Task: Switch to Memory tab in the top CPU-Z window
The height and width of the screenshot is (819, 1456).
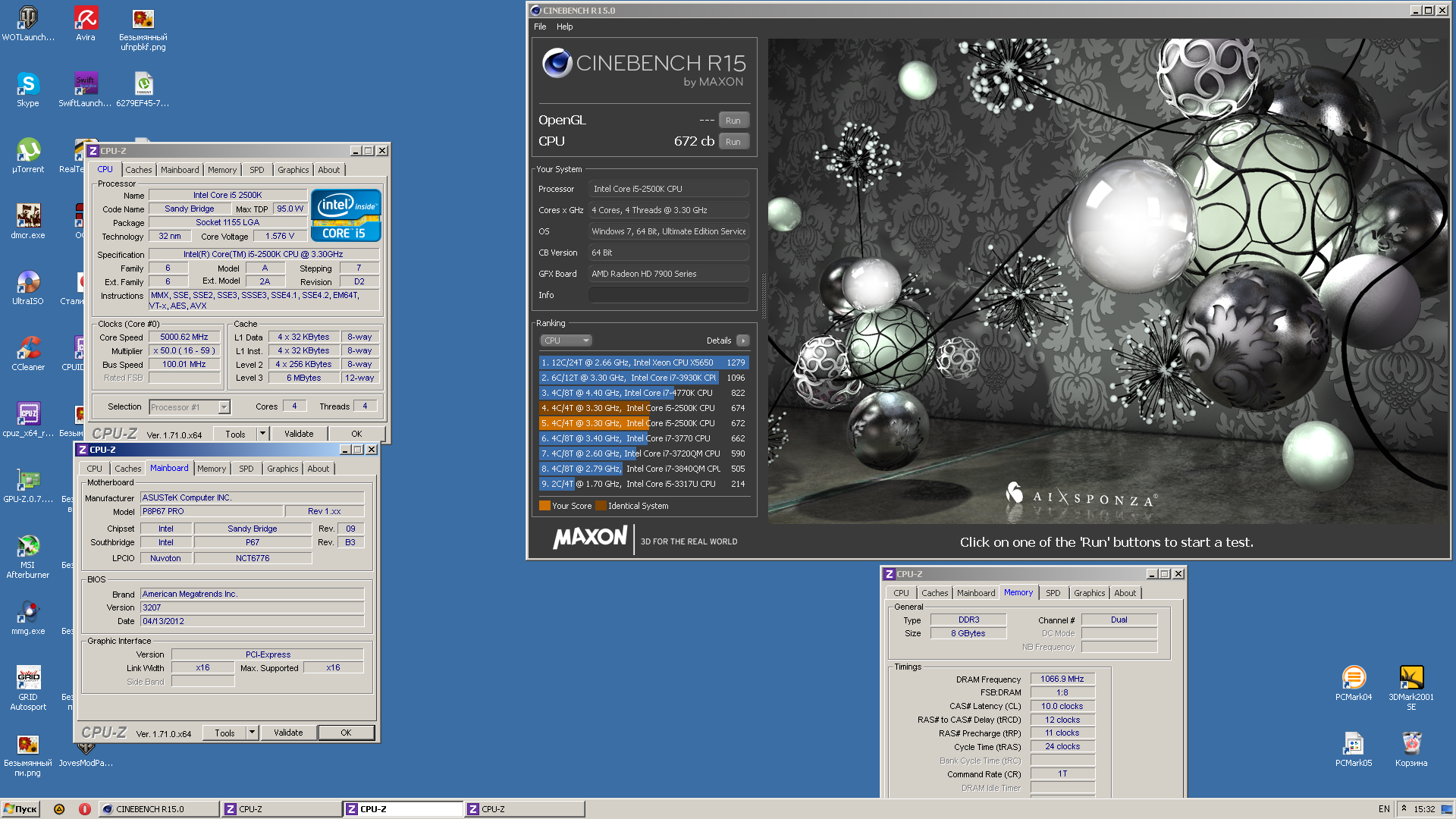Action: (222, 170)
